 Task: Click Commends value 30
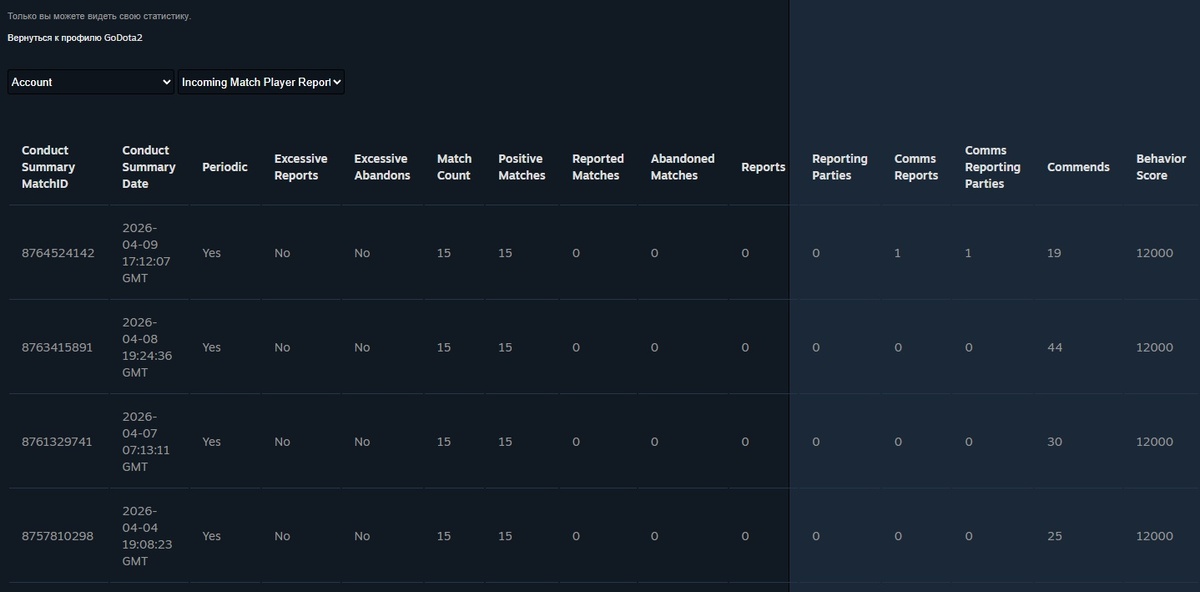click(x=1055, y=442)
